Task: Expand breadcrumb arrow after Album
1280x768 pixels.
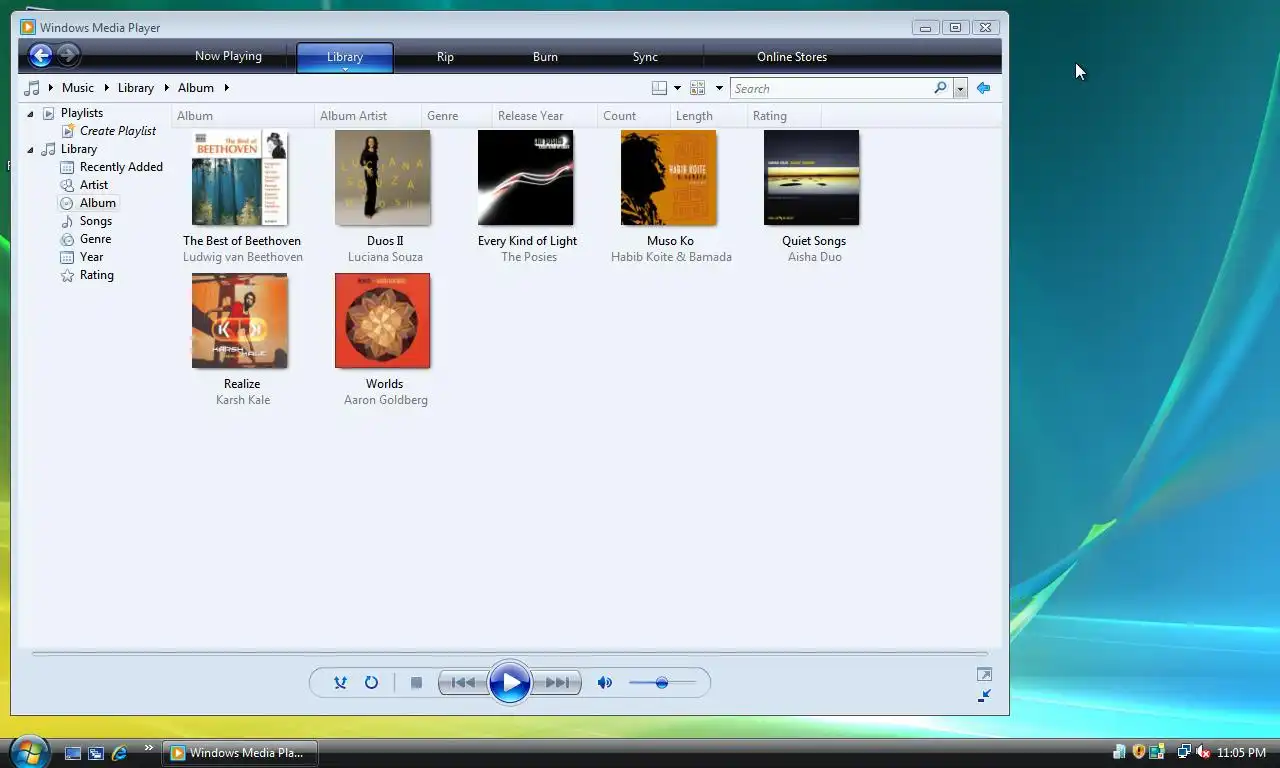Action: pyautogui.click(x=226, y=88)
